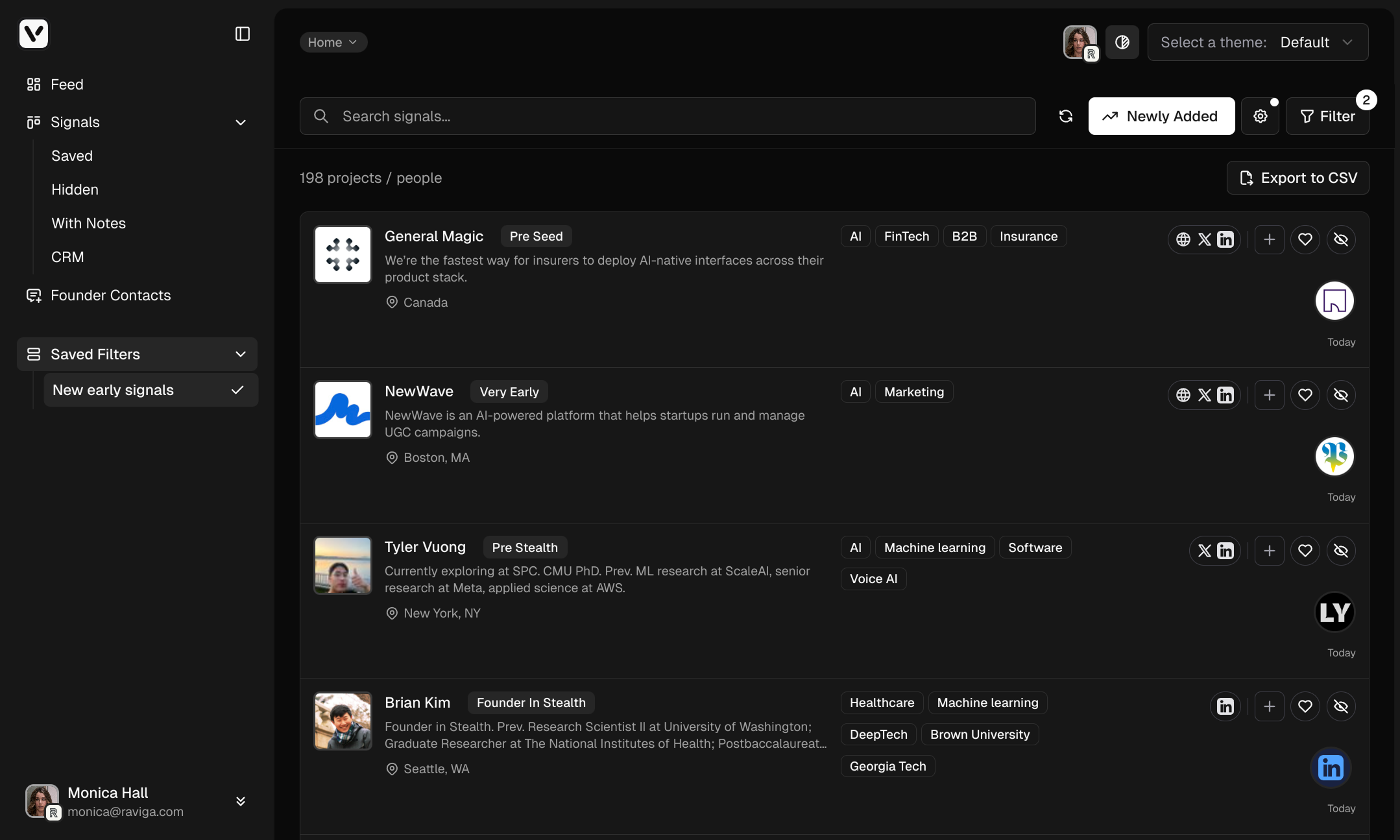Open the Filter button
Viewport: 1400px width, 840px height.
1327,116
